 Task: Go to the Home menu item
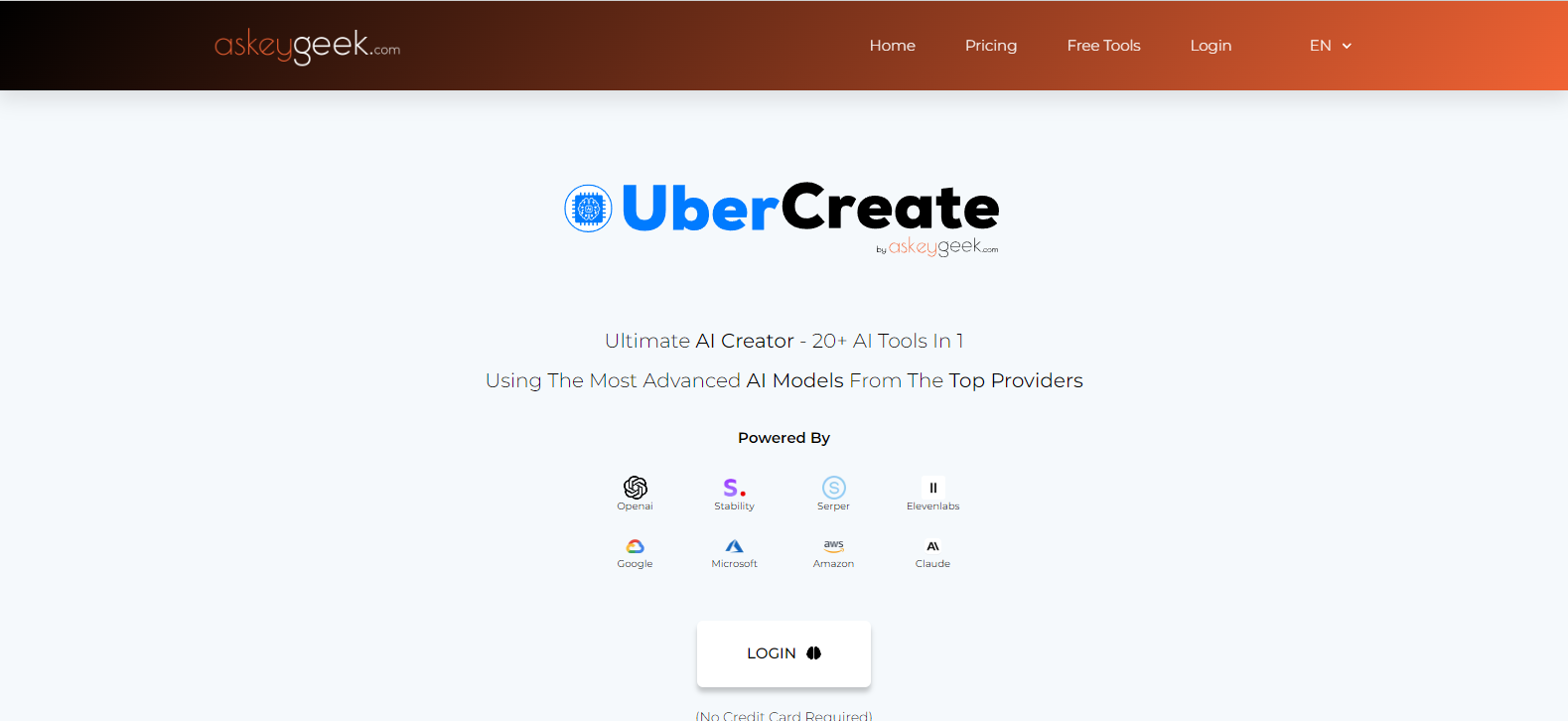click(893, 46)
